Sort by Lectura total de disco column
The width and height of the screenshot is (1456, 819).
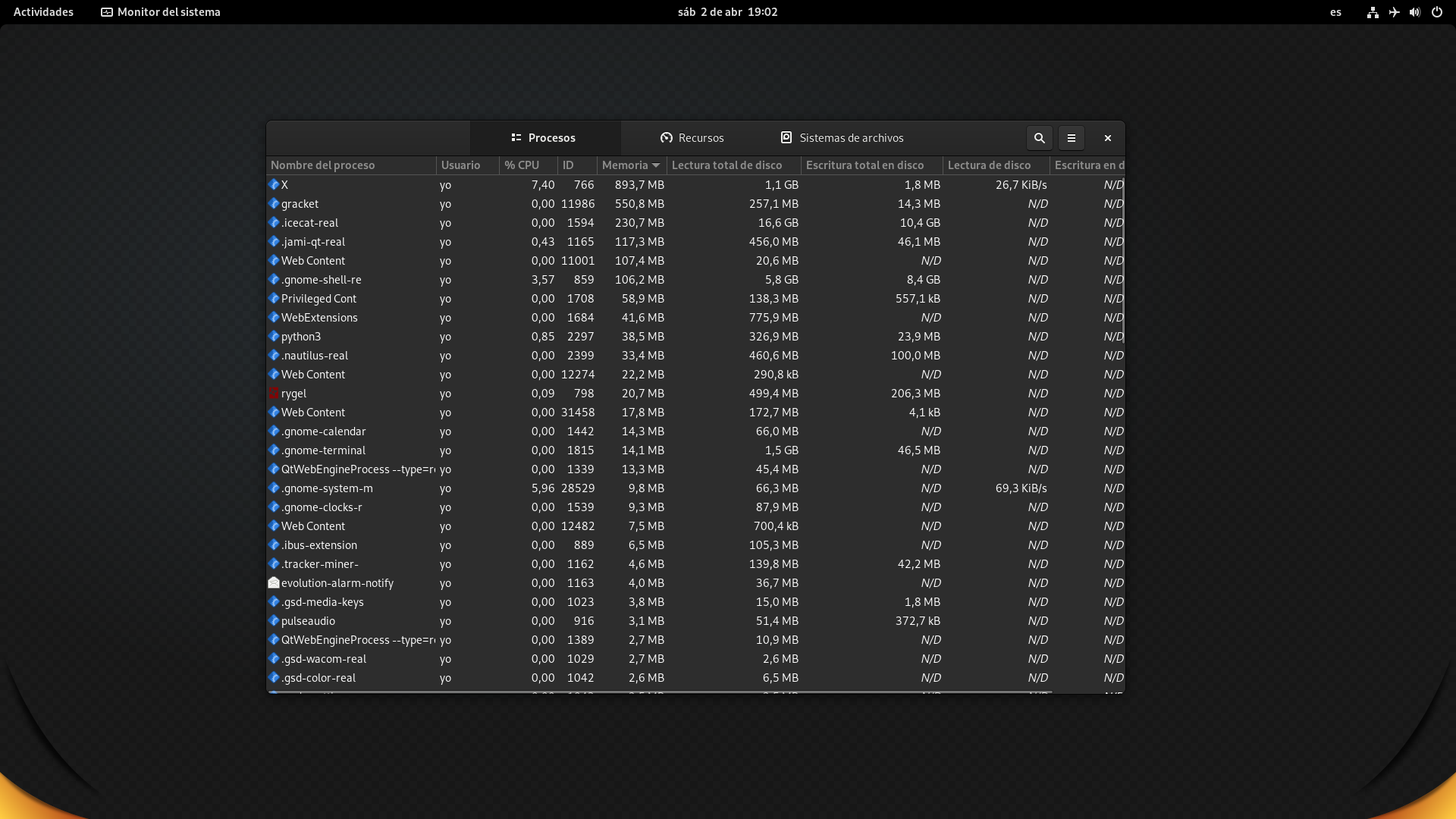tap(733, 165)
